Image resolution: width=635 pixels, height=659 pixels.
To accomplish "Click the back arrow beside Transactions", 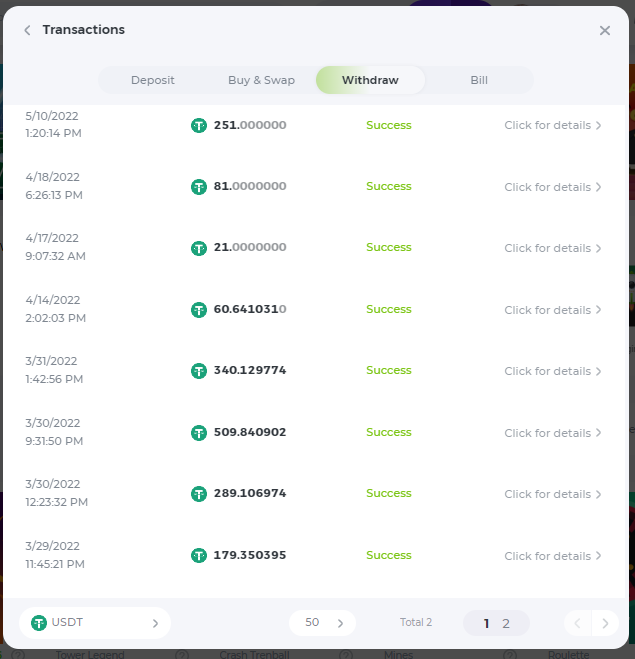I will [x=27, y=30].
